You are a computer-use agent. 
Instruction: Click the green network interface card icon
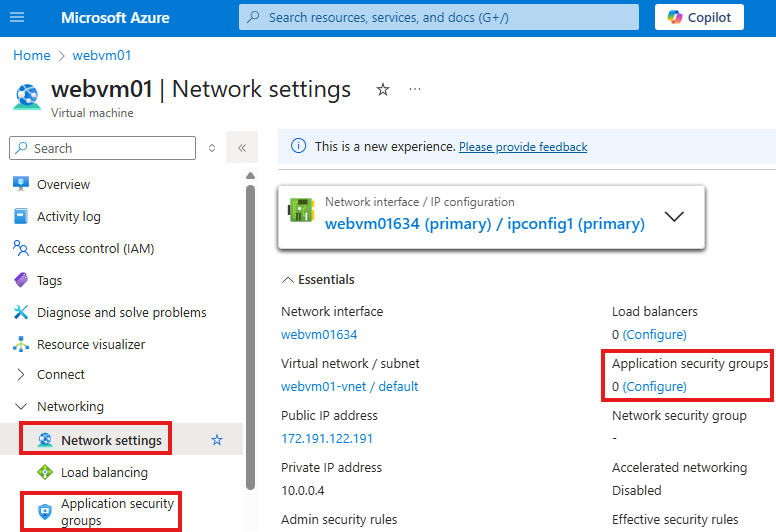(x=301, y=210)
